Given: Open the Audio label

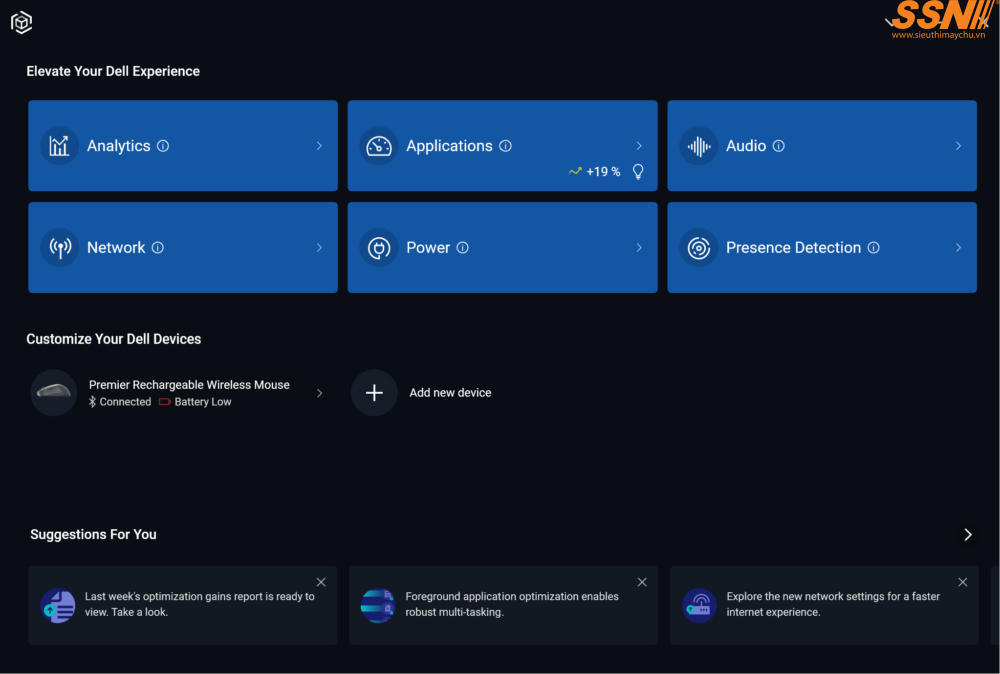Looking at the screenshot, I should (746, 146).
